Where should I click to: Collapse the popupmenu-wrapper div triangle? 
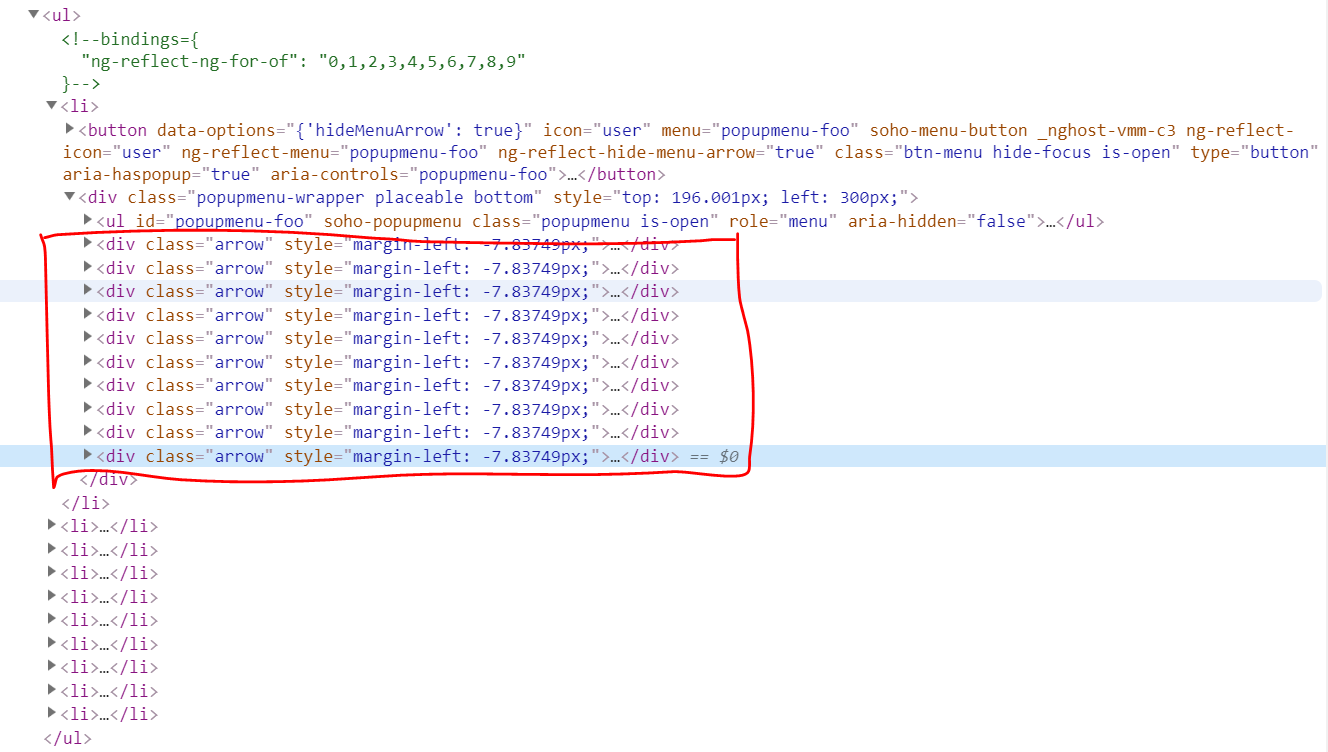point(70,197)
